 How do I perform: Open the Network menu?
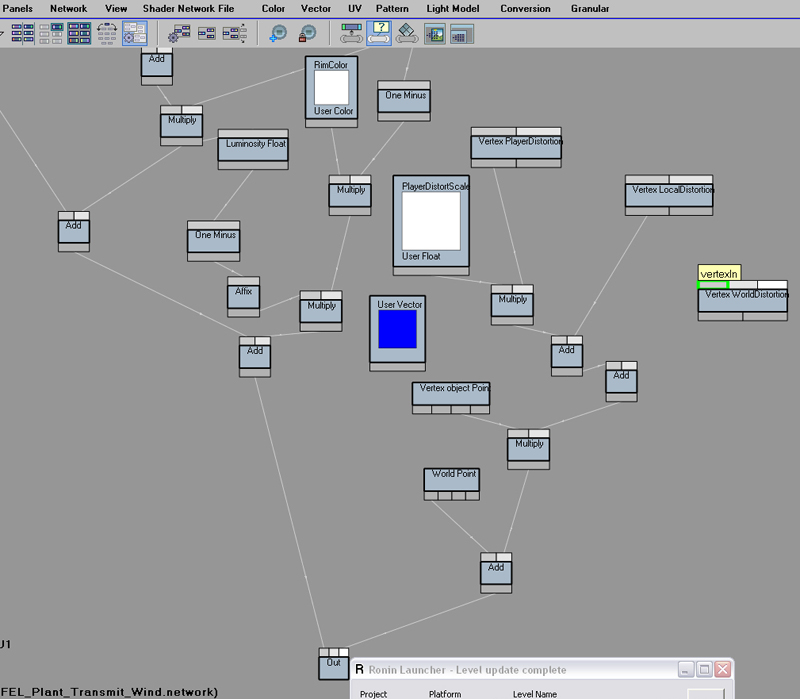pyautogui.click(x=68, y=9)
